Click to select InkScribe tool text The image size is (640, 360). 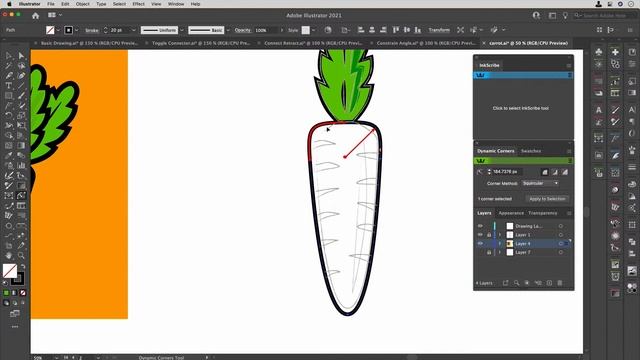[520, 108]
